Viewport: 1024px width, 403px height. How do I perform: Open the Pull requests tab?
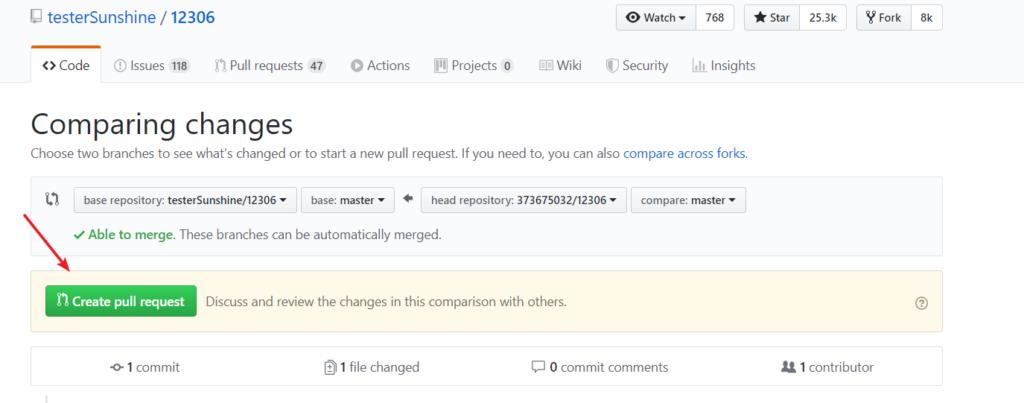[270, 65]
